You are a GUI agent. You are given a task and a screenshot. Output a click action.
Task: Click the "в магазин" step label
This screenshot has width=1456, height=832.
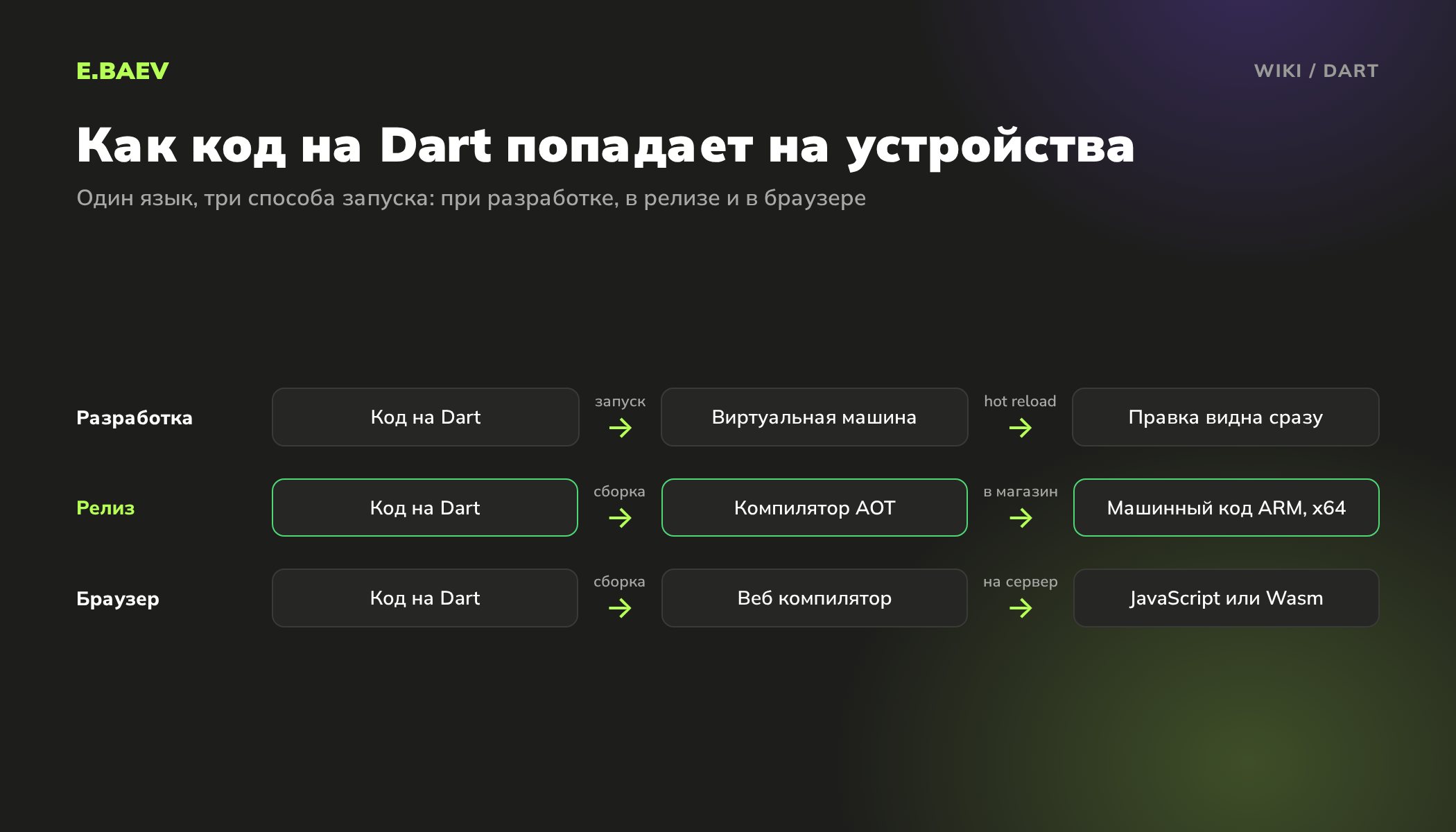pyautogui.click(x=1021, y=492)
